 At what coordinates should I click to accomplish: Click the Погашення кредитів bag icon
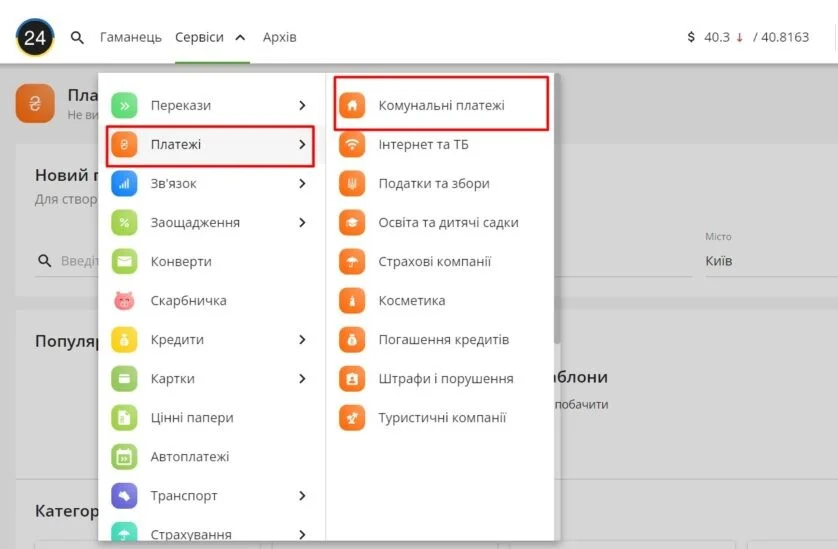tap(352, 339)
